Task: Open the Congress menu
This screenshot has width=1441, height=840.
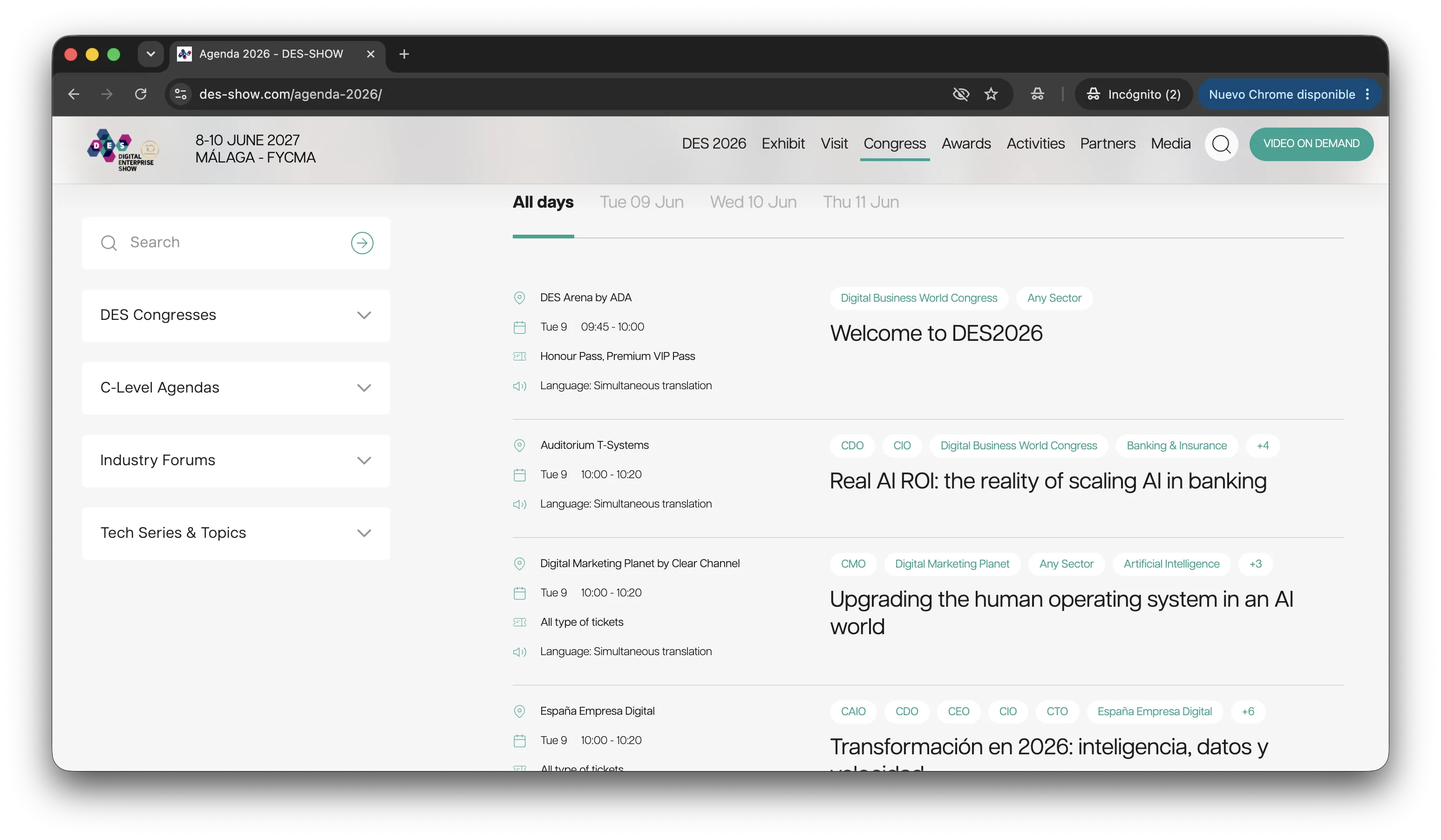Action: pyautogui.click(x=895, y=143)
